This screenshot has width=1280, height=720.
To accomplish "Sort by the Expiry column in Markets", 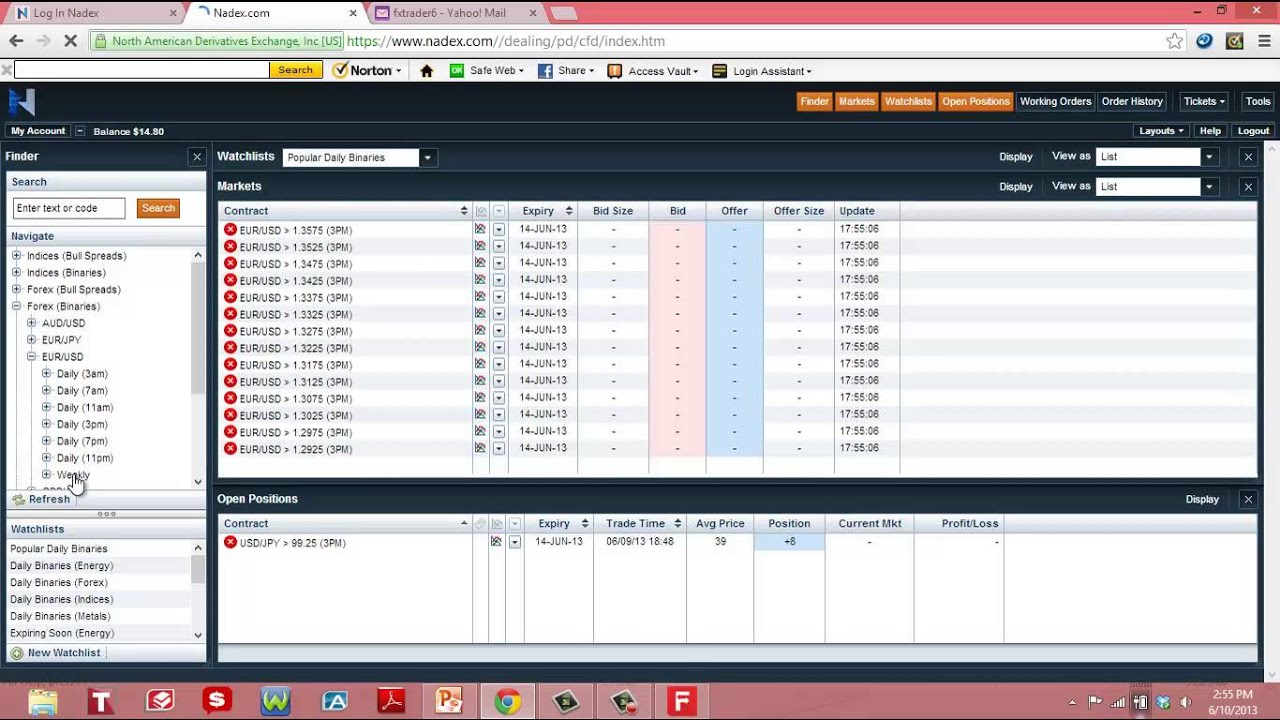I will pyautogui.click(x=543, y=211).
